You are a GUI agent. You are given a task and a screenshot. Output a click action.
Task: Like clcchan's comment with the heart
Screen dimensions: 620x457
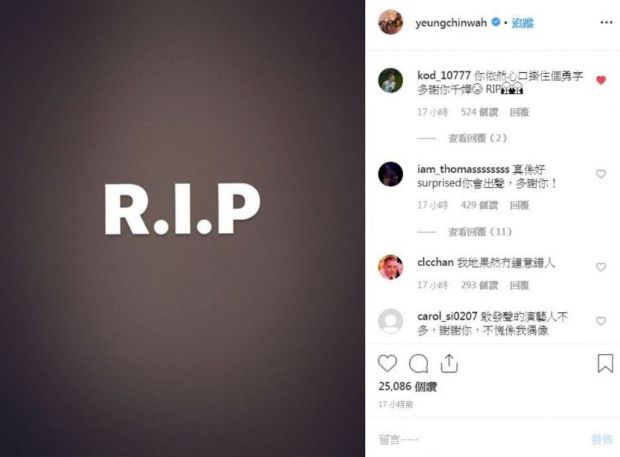pos(601,267)
